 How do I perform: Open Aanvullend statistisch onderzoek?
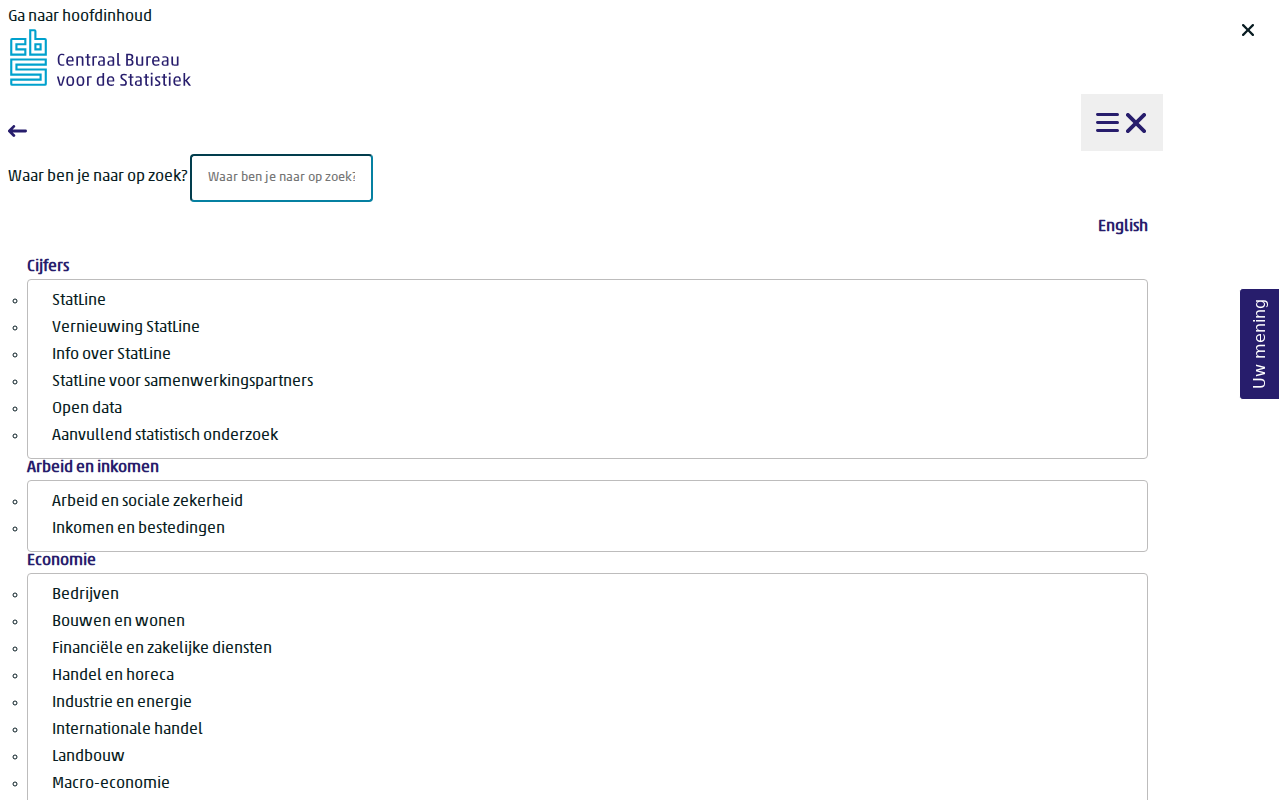tap(165, 434)
